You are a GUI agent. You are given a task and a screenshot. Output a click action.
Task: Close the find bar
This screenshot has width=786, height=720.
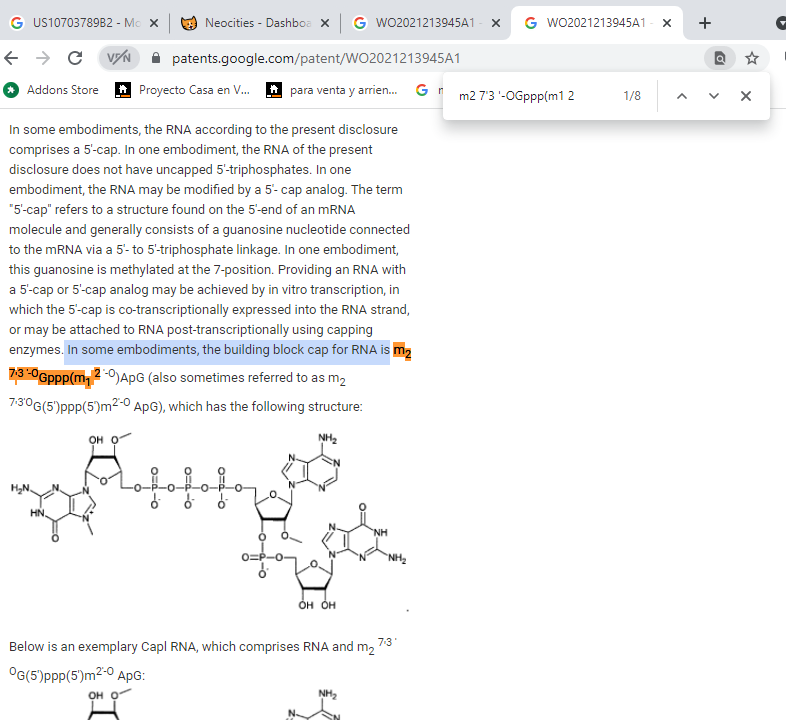pos(745,96)
